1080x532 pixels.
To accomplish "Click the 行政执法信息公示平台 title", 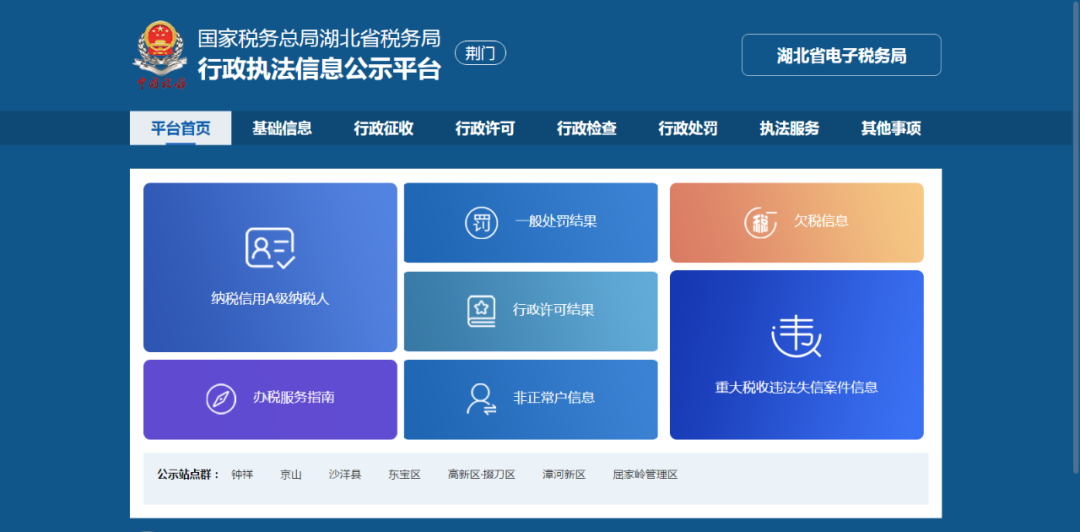I will [x=319, y=70].
